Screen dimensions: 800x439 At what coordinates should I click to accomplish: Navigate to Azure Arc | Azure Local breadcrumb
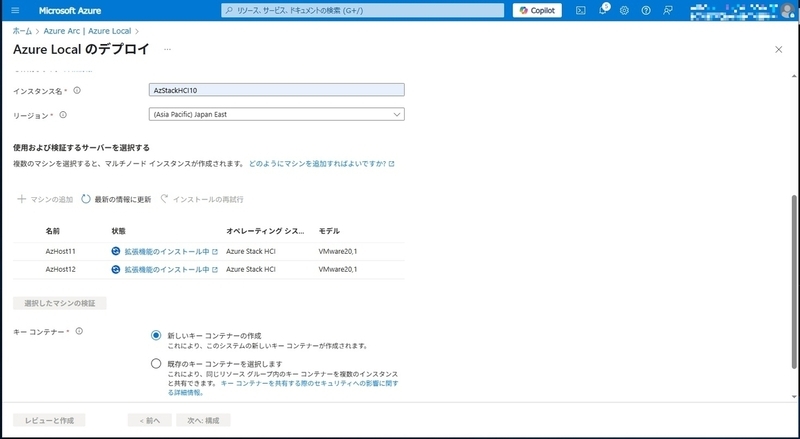click(87, 31)
